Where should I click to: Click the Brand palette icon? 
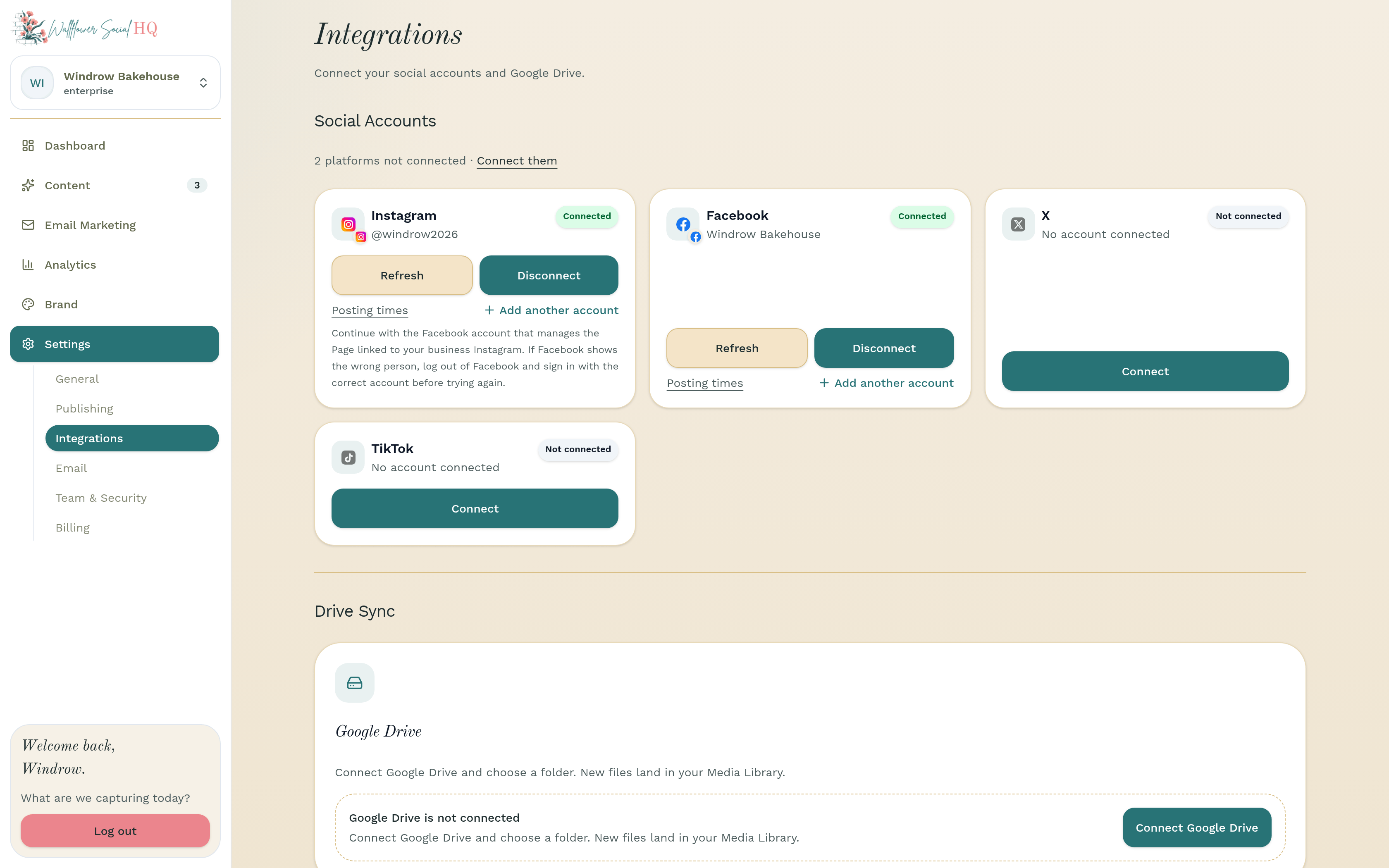[x=28, y=304]
